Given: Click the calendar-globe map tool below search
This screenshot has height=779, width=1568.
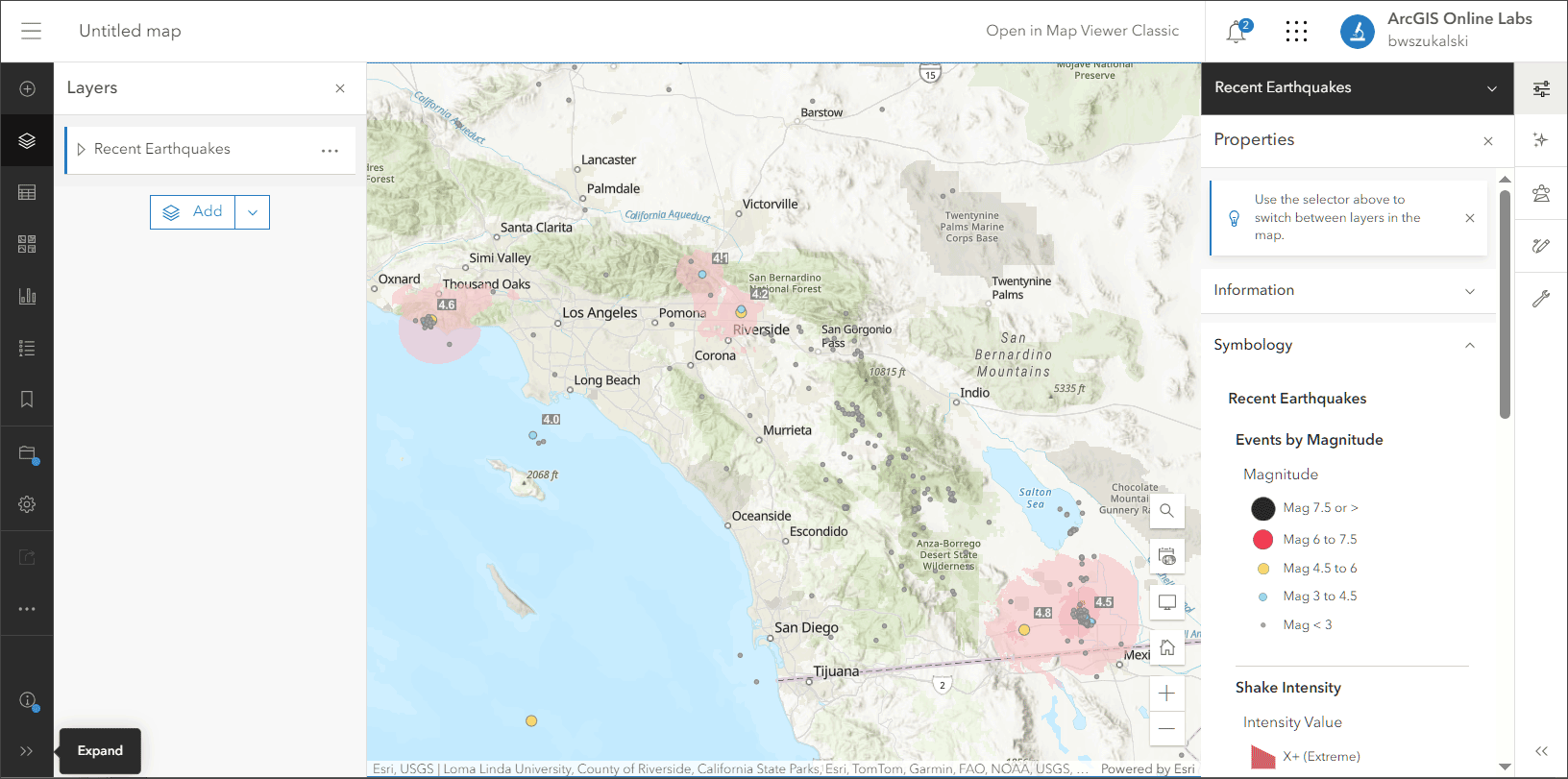Looking at the screenshot, I should 1166,556.
